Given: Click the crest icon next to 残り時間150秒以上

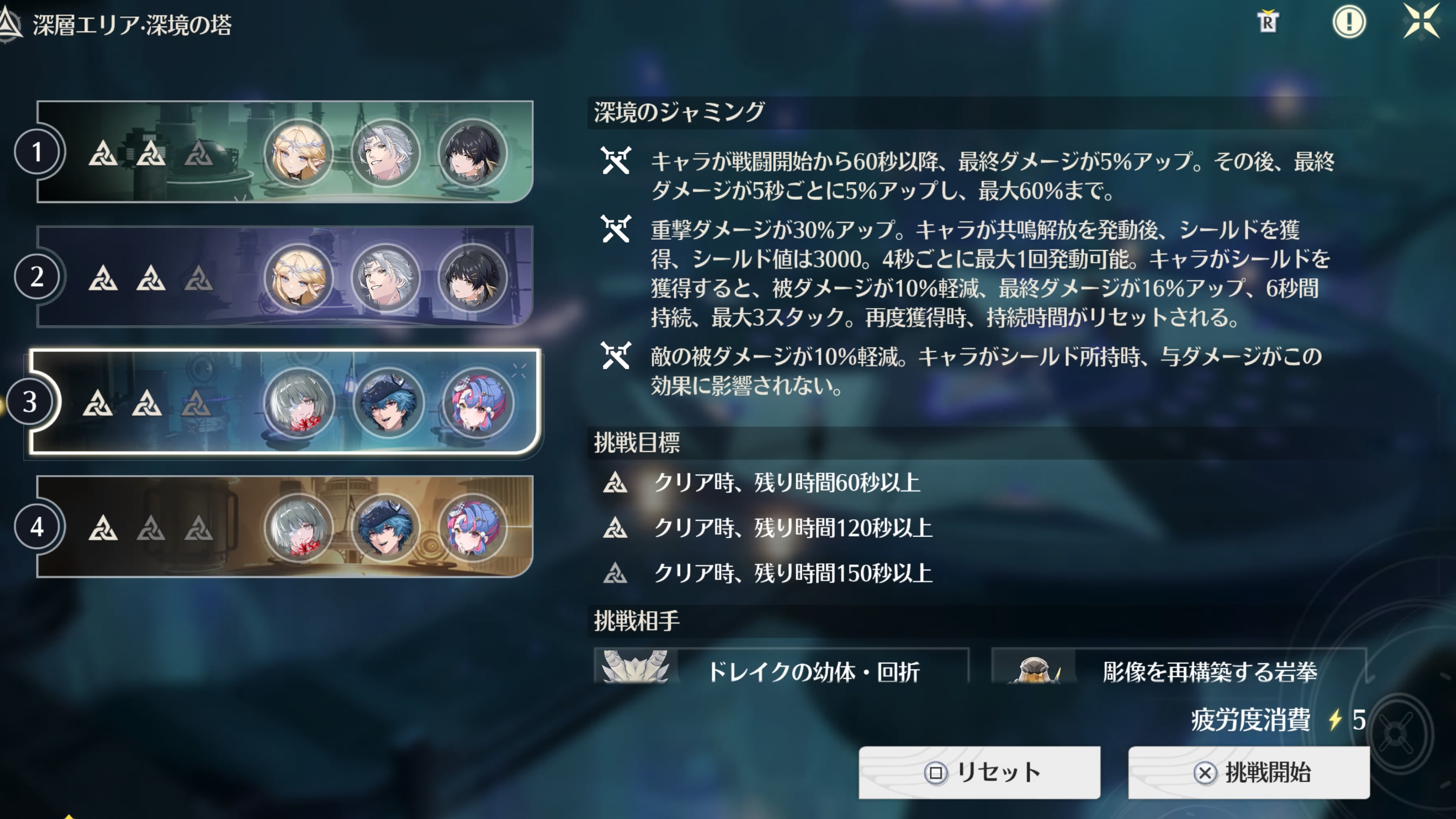Looking at the screenshot, I should (x=615, y=573).
